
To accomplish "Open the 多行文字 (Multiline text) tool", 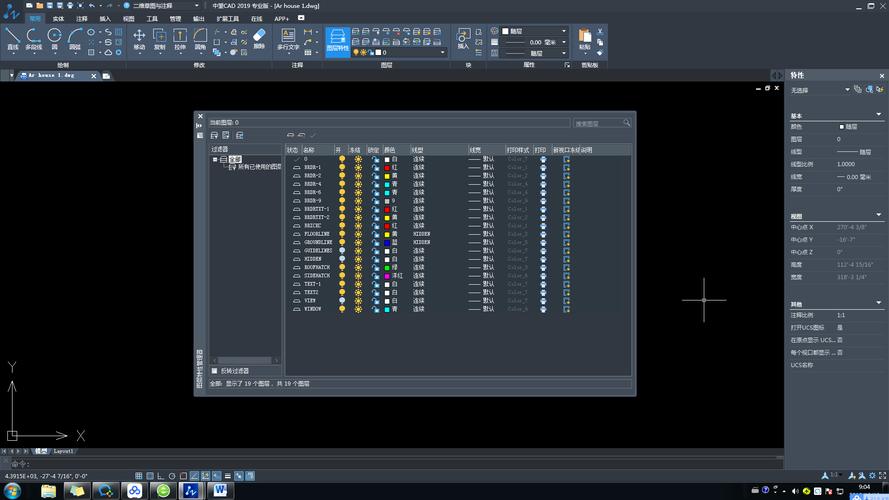I will pyautogui.click(x=288, y=38).
